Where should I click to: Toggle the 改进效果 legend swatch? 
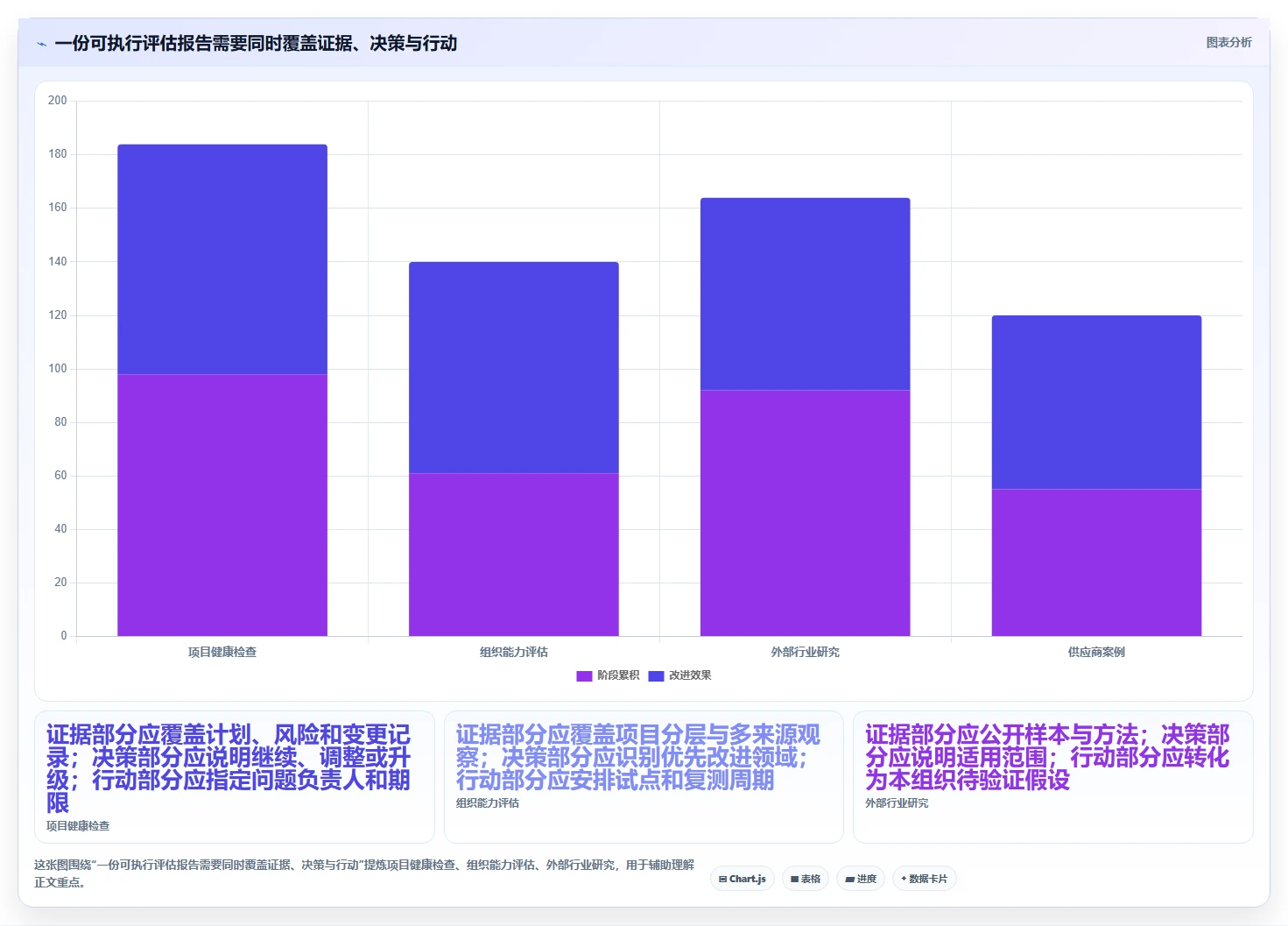(x=656, y=675)
